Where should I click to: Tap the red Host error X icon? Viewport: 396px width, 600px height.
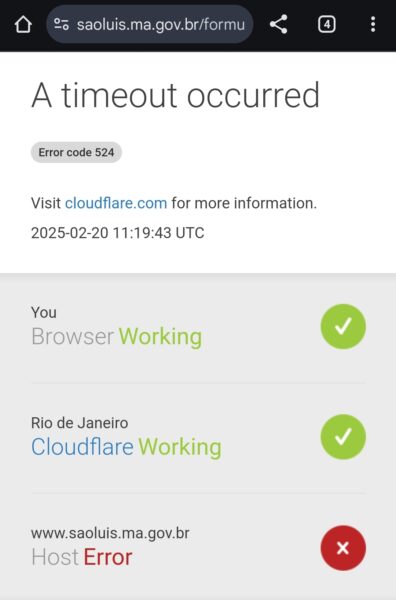(x=343, y=548)
